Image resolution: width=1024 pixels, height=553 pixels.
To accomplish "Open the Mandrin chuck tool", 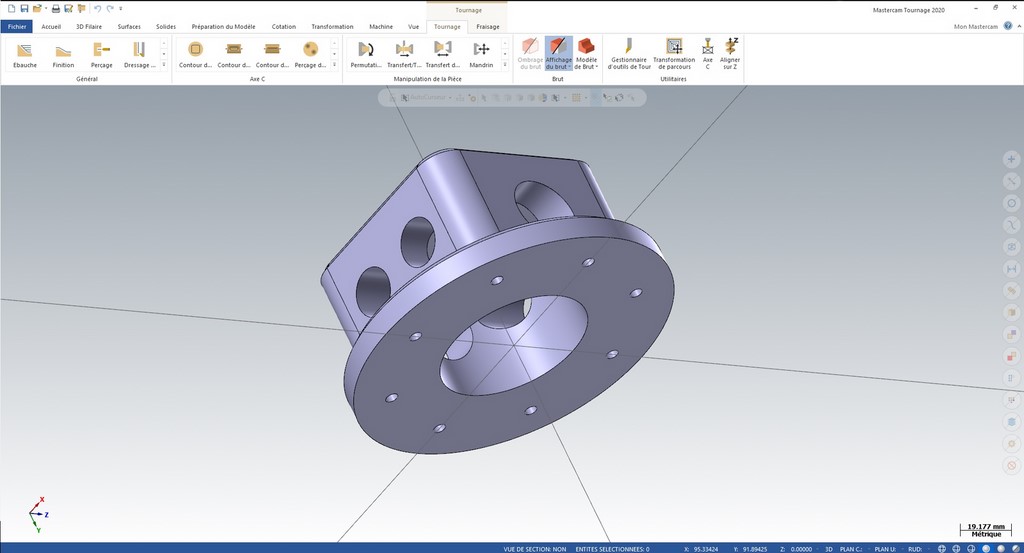I will [x=481, y=53].
